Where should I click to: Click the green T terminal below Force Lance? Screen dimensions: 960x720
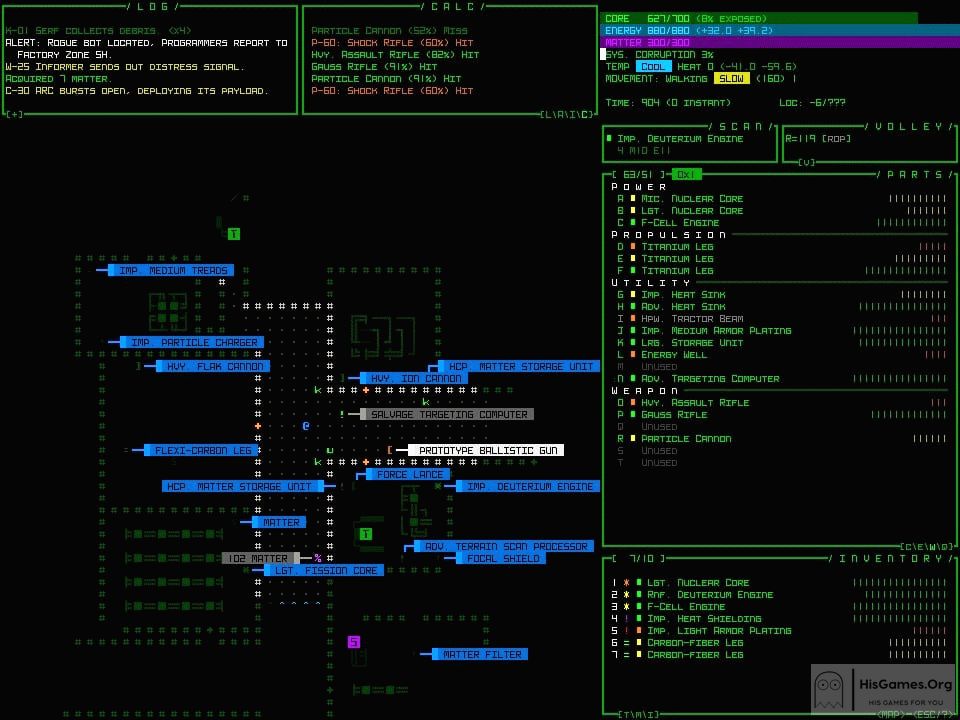click(x=366, y=534)
